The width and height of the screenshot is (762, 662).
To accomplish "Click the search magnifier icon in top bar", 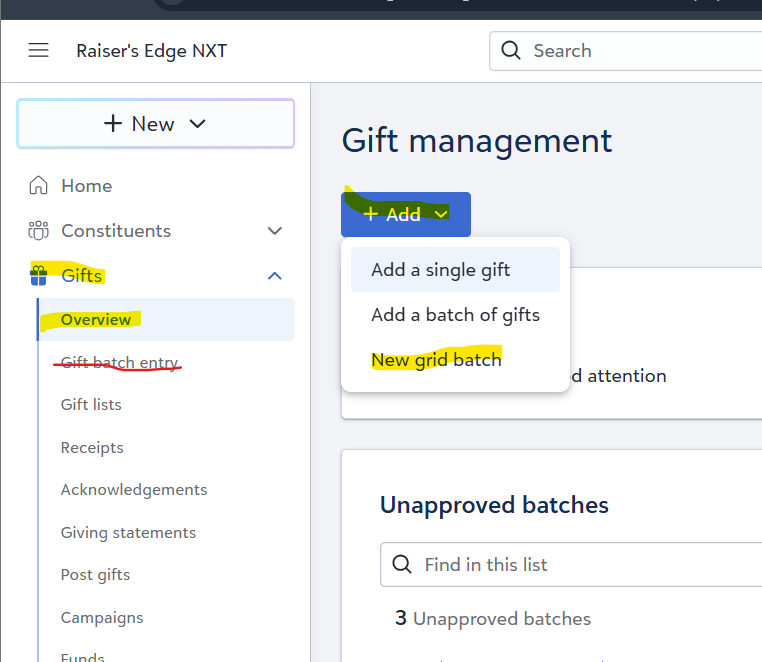I will pyautogui.click(x=511, y=50).
